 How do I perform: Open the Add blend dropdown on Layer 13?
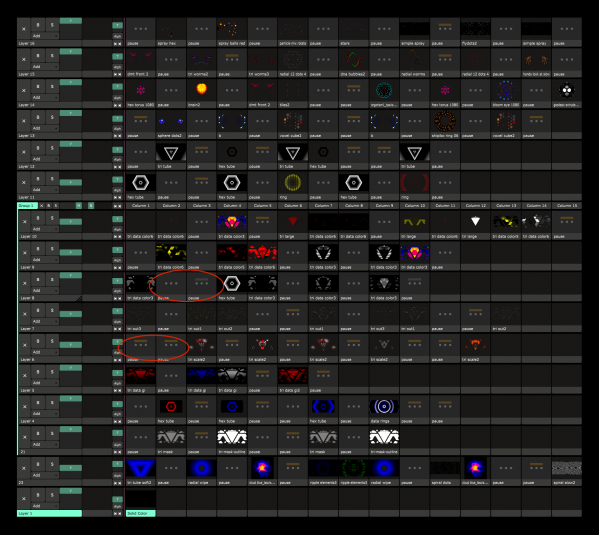(45, 128)
